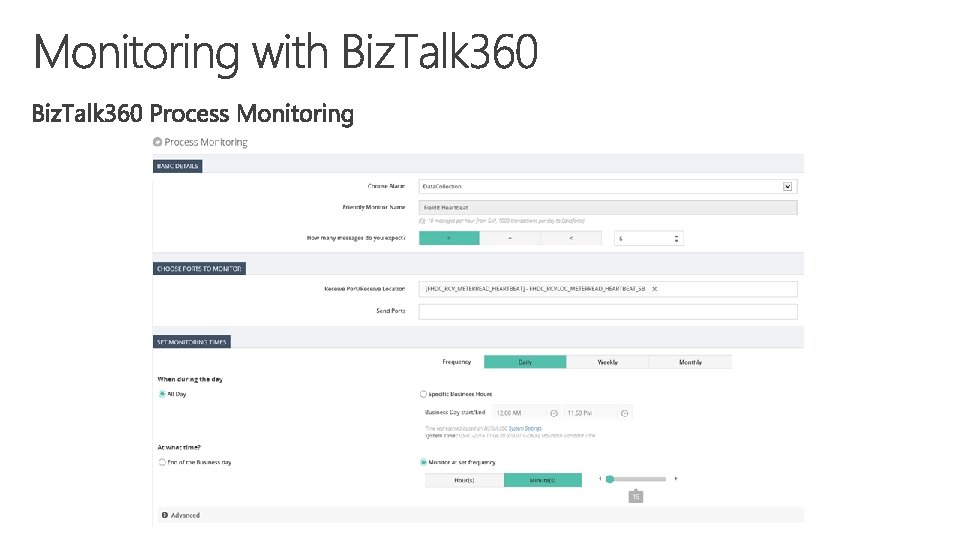
Task: Edit the Friendly Monitor Name field
Action: 608,208
